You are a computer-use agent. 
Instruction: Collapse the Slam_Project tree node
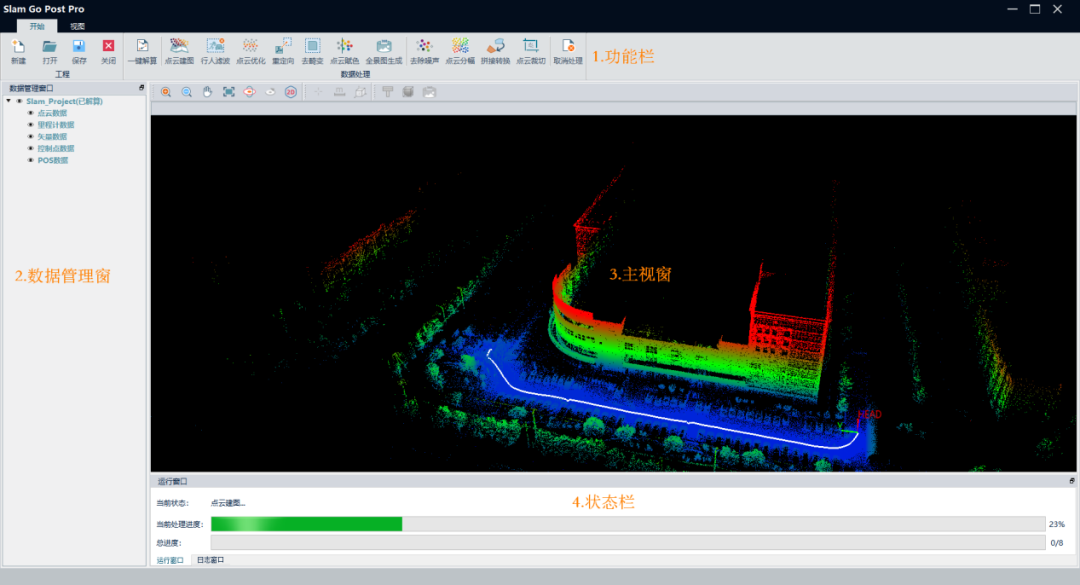click(9, 101)
